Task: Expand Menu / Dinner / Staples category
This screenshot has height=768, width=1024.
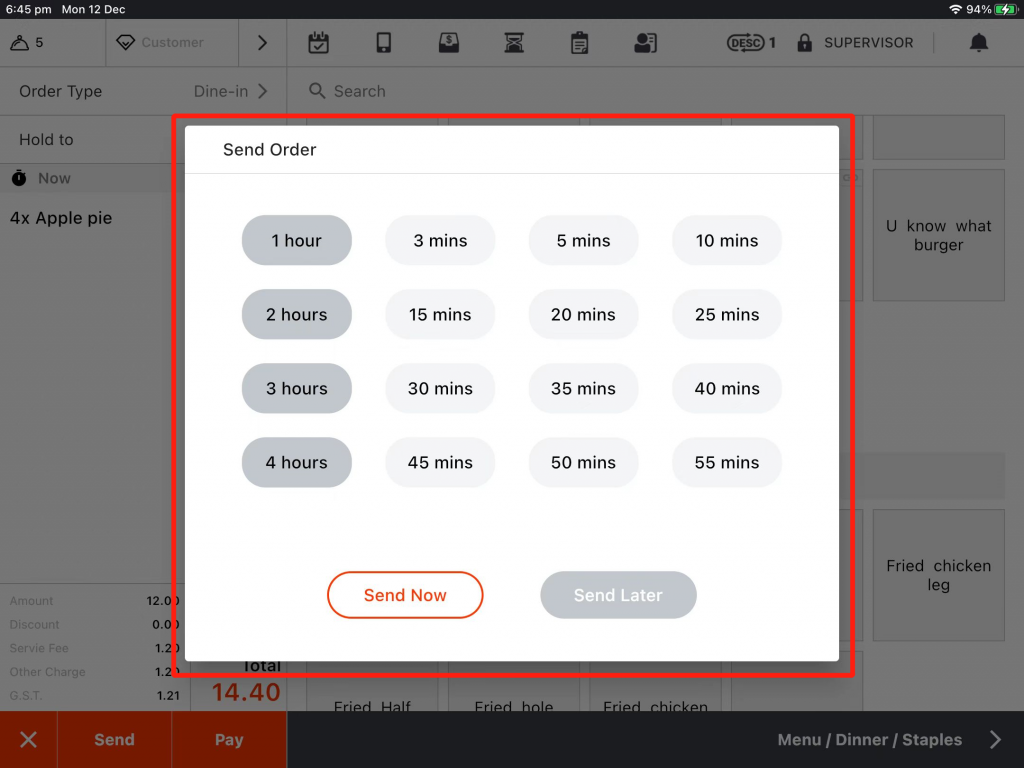Action: pyautogui.click(x=994, y=740)
